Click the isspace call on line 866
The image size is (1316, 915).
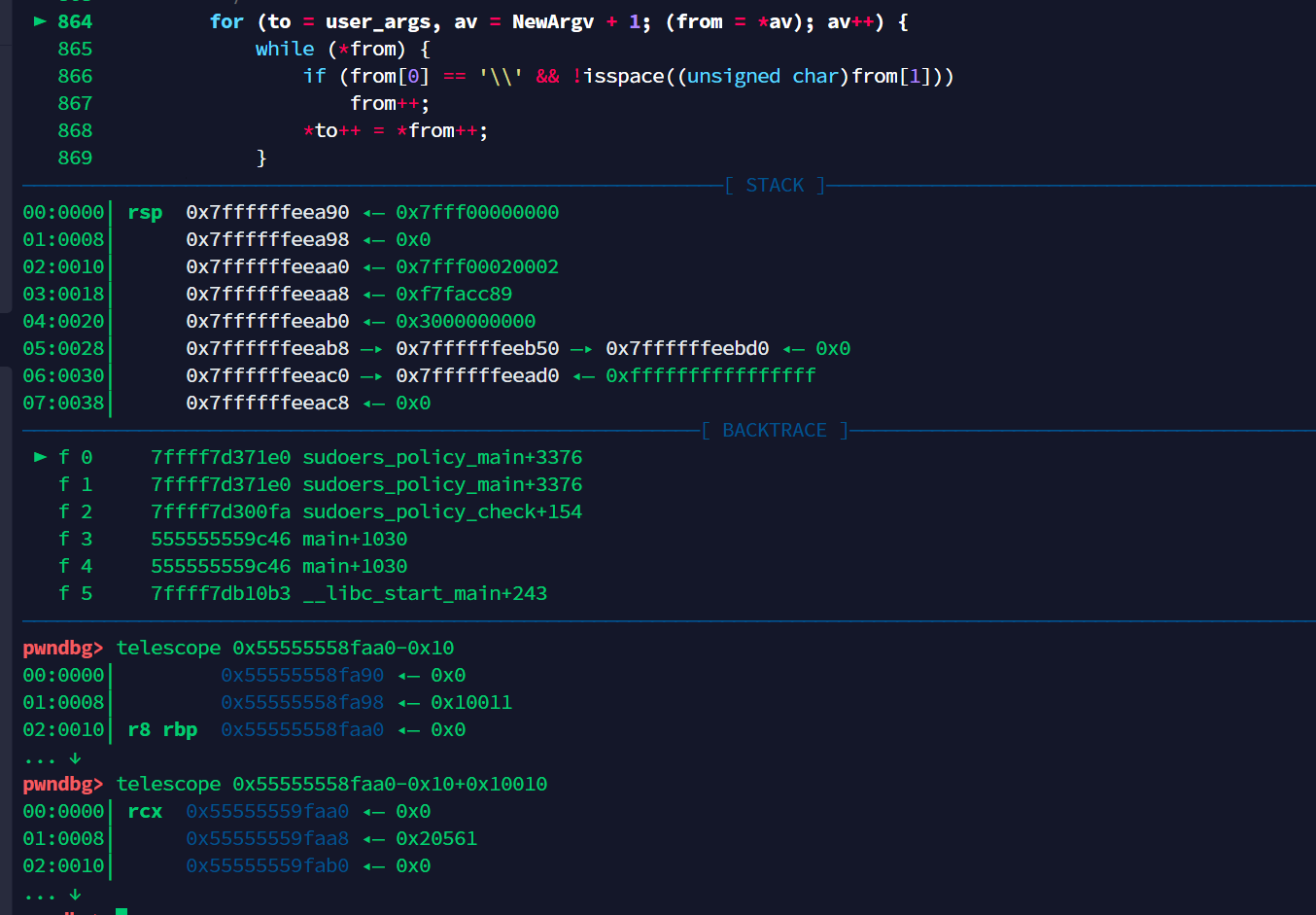(x=623, y=76)
